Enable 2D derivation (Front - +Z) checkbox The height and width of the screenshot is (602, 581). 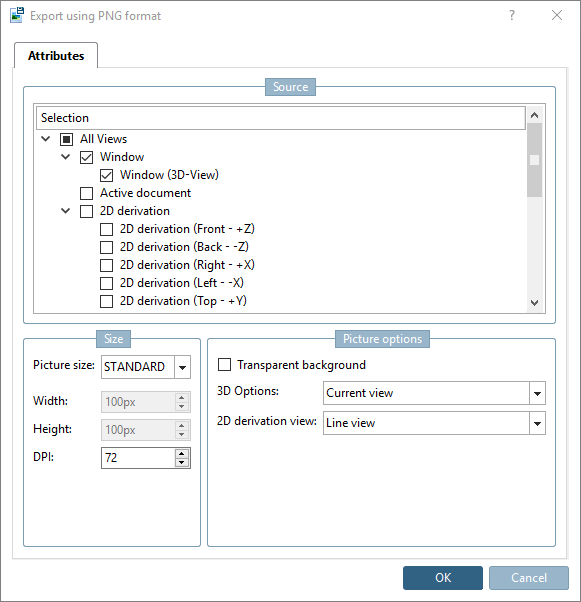tap(106, 229)
